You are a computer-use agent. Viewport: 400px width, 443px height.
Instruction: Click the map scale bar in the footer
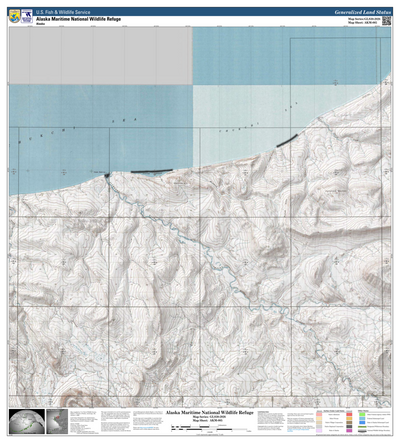point(211,427)
